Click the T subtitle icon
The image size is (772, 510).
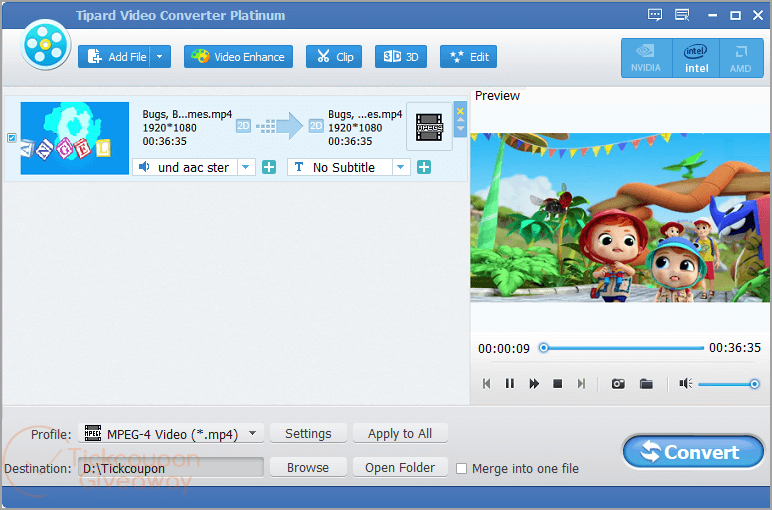(299, 167)
